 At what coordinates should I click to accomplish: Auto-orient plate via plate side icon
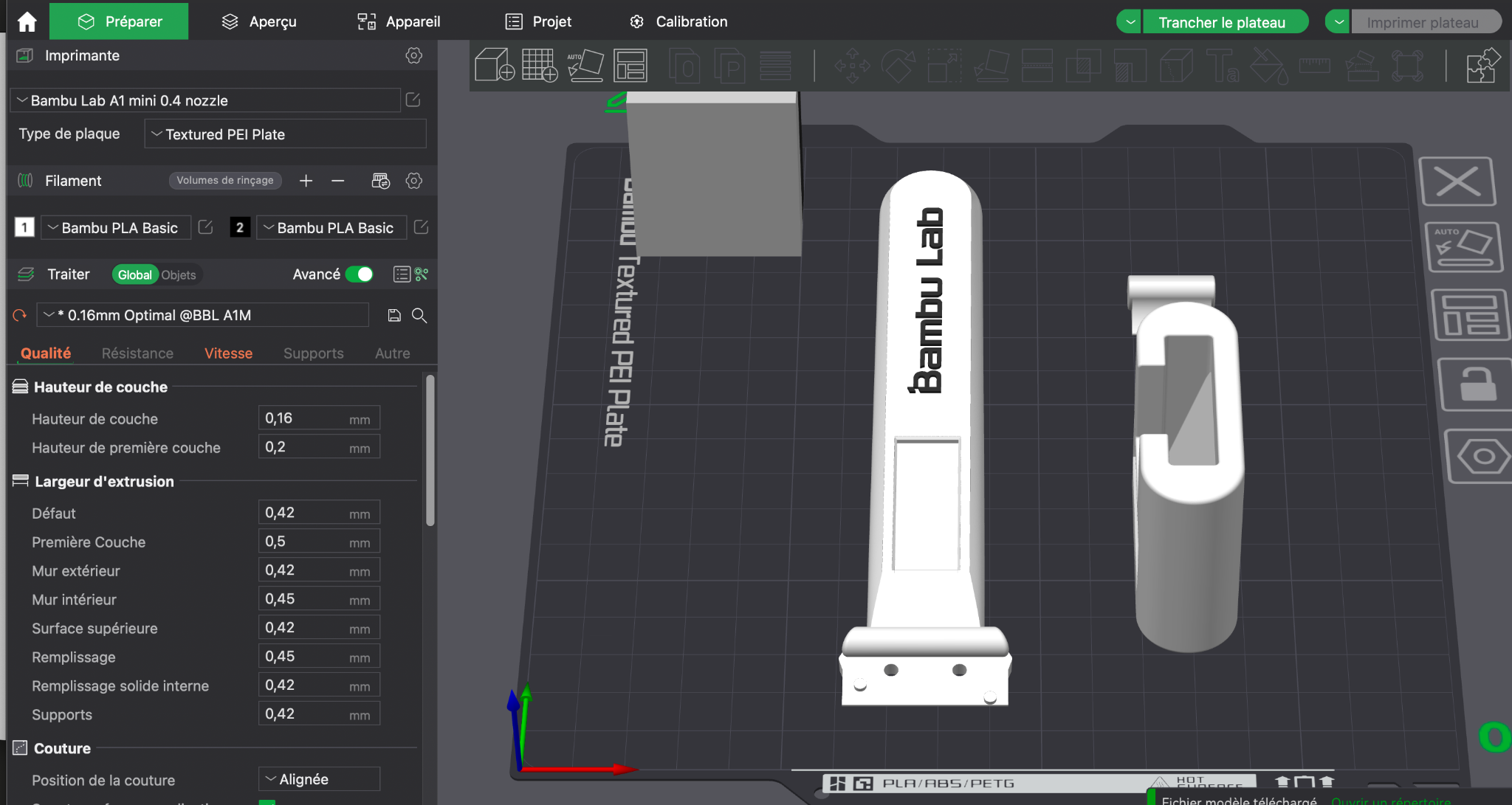[x=1463, y=248]
